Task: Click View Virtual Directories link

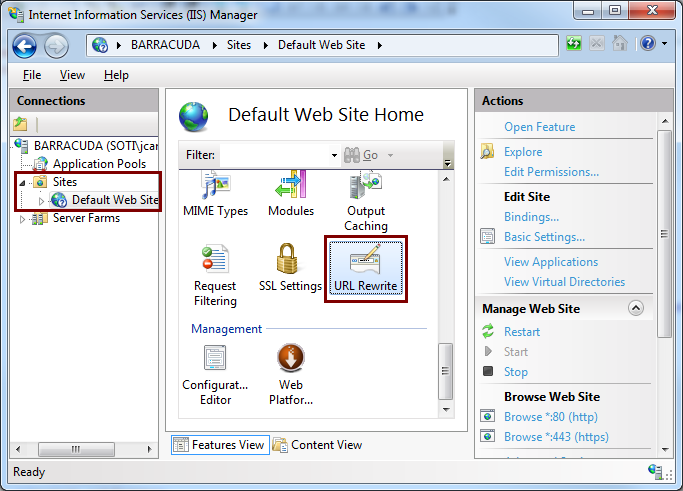Action: pyautogui.click(x=564, y=281)
